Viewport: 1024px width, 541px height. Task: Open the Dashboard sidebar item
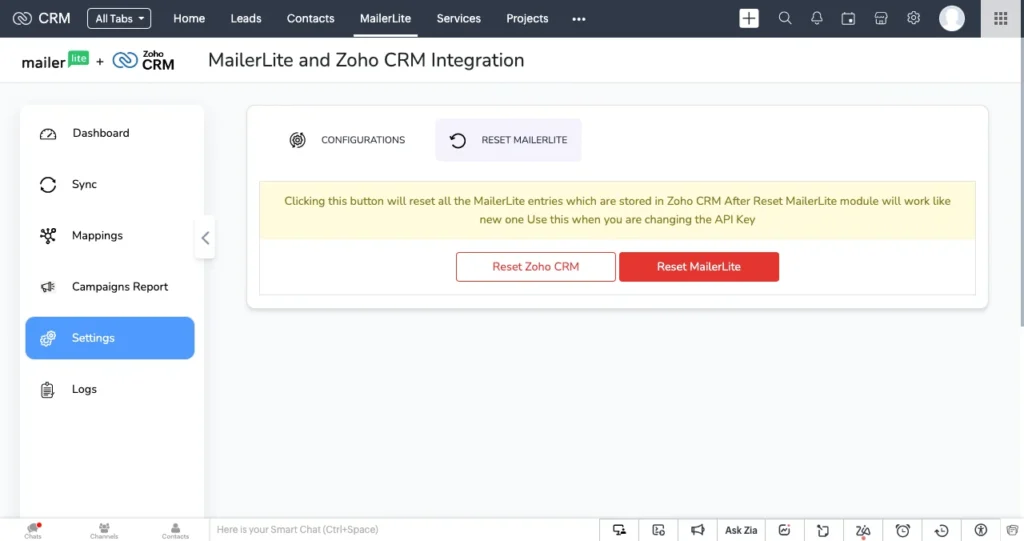(100, 133)
